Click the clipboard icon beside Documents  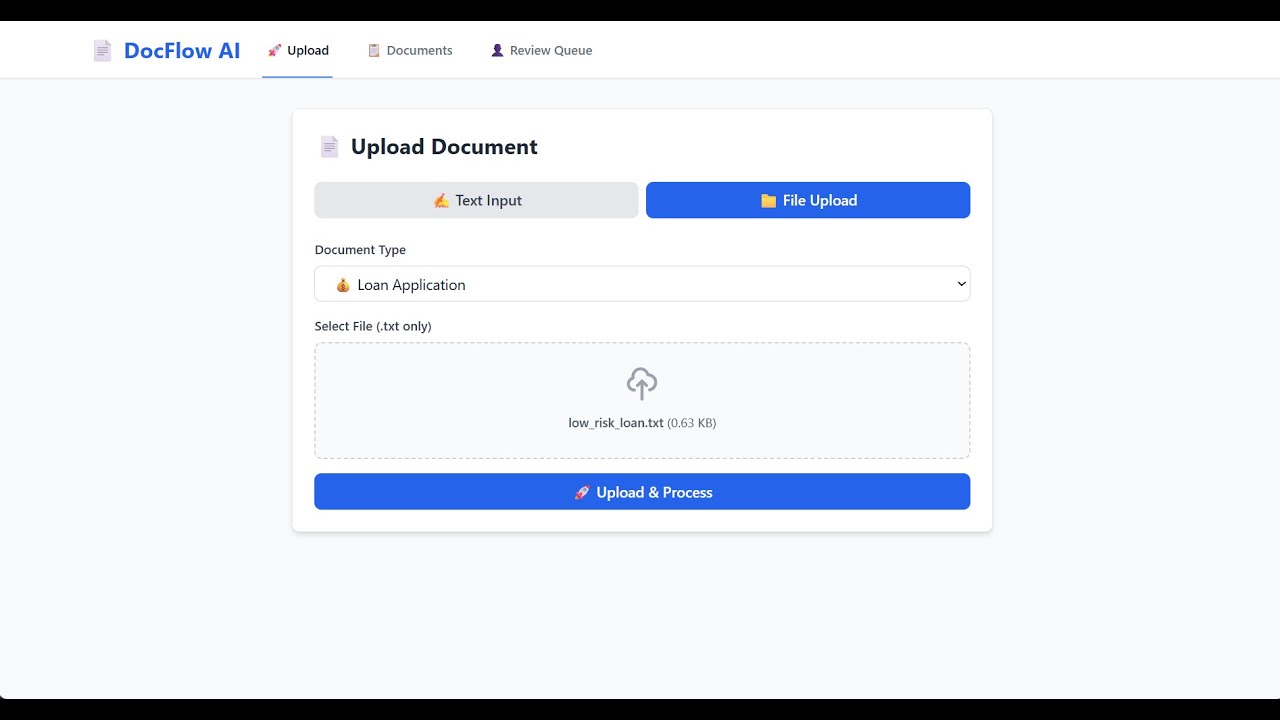pyautogui.click(x=374, y=50)
